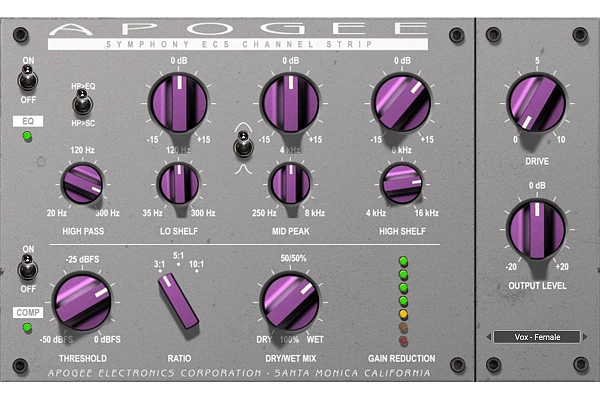The width and height of the screenshot is (600, 400).
Task: Click the Apogee logo
Action: pos(238,29)
